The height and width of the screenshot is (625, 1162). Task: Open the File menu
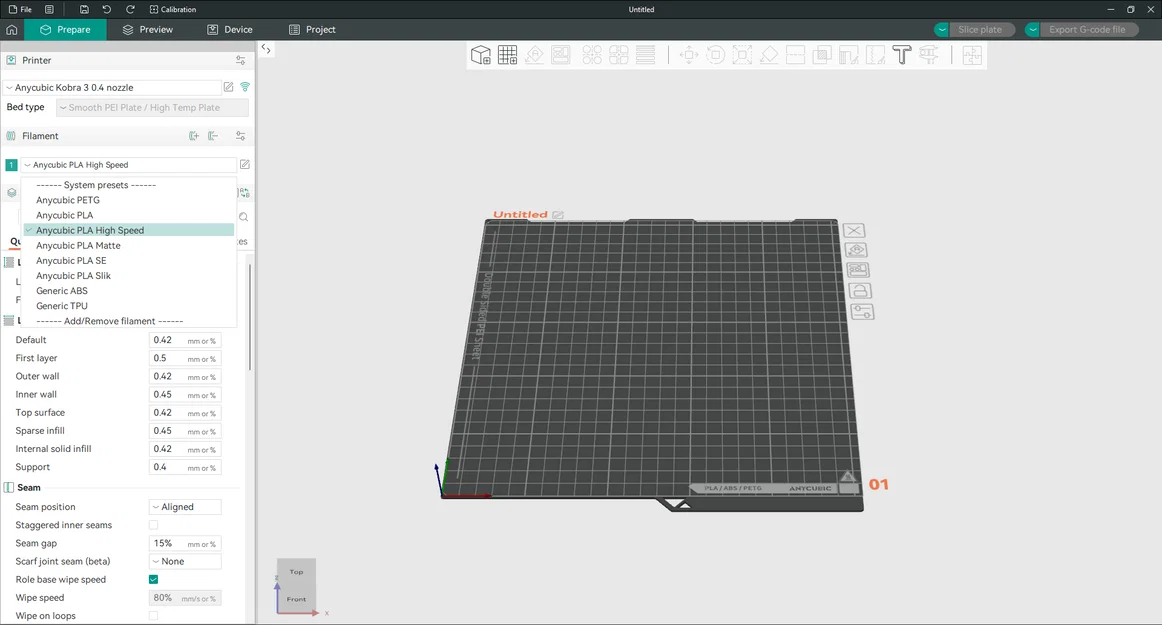(20, 10)
